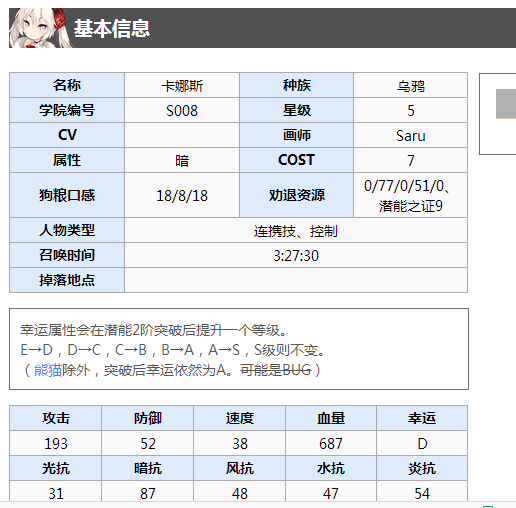Select the summon time 3:27:30
516x508 pixels.
(296, 256)
